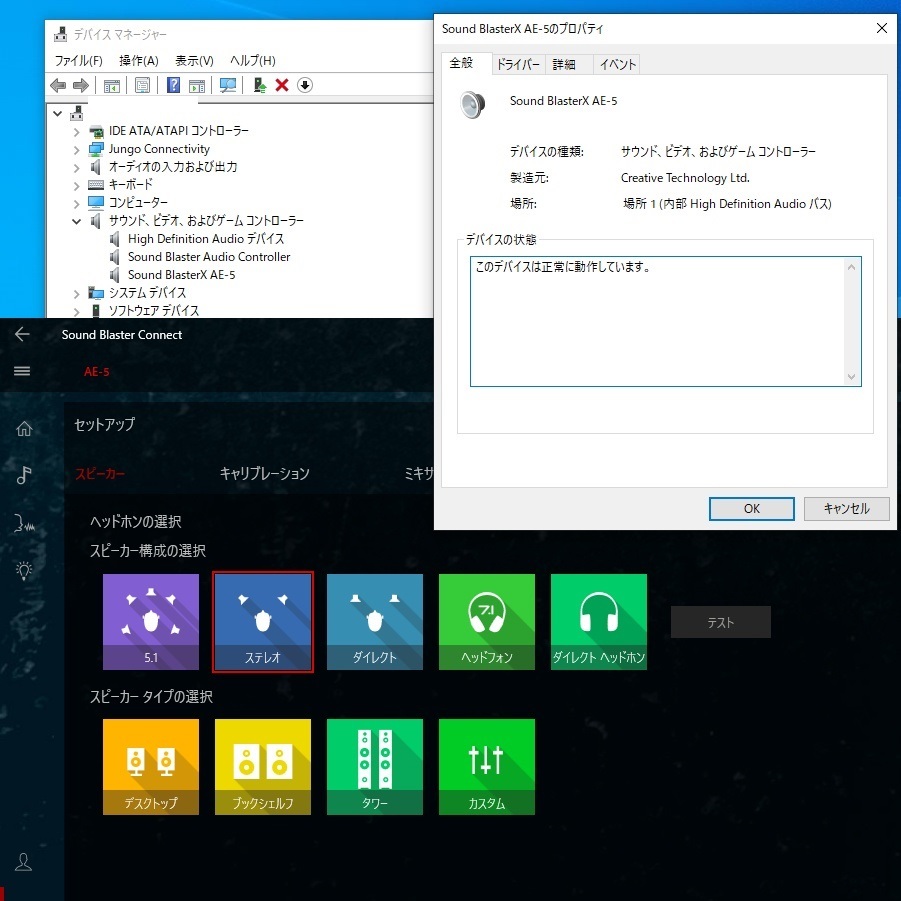Image resolution: width=901 pixels, height=901 pixels.
Task: Switch to the 詳細 tab
Action: point(564,64)
